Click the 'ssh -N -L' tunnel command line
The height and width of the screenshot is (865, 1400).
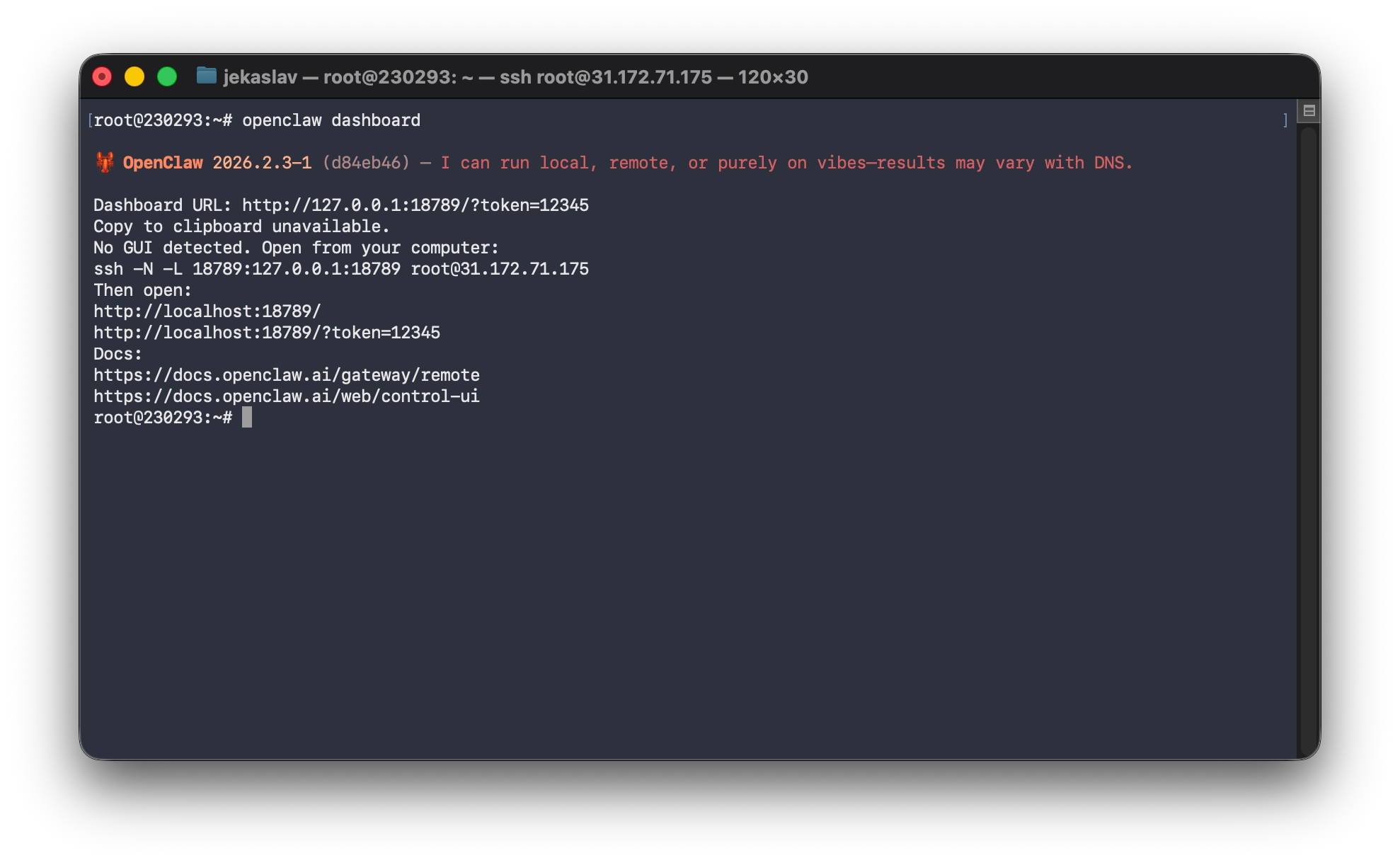click(340, 269)
